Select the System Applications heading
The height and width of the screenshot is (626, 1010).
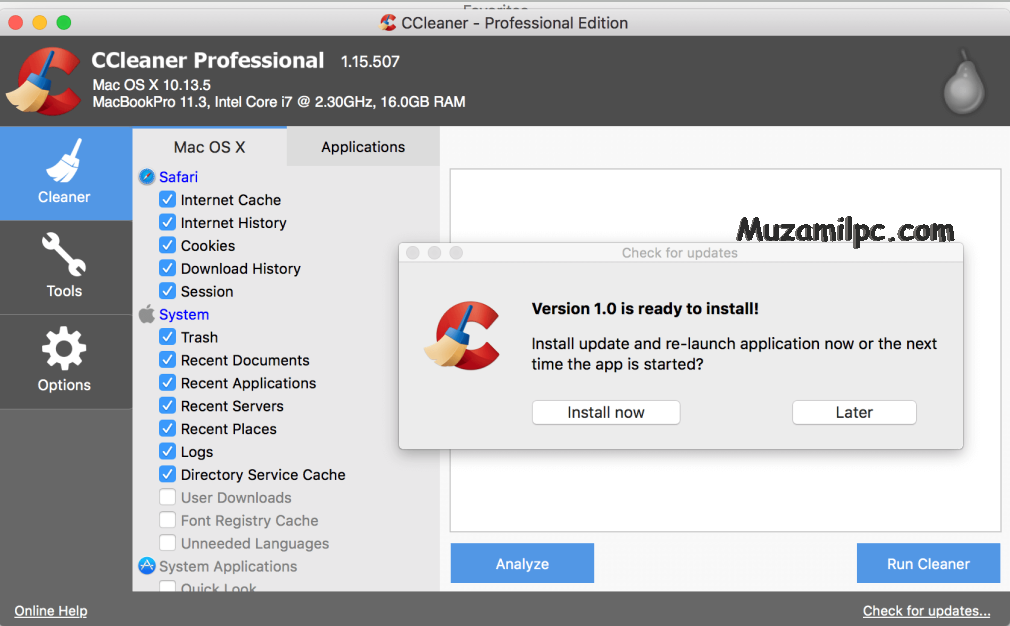228,566
